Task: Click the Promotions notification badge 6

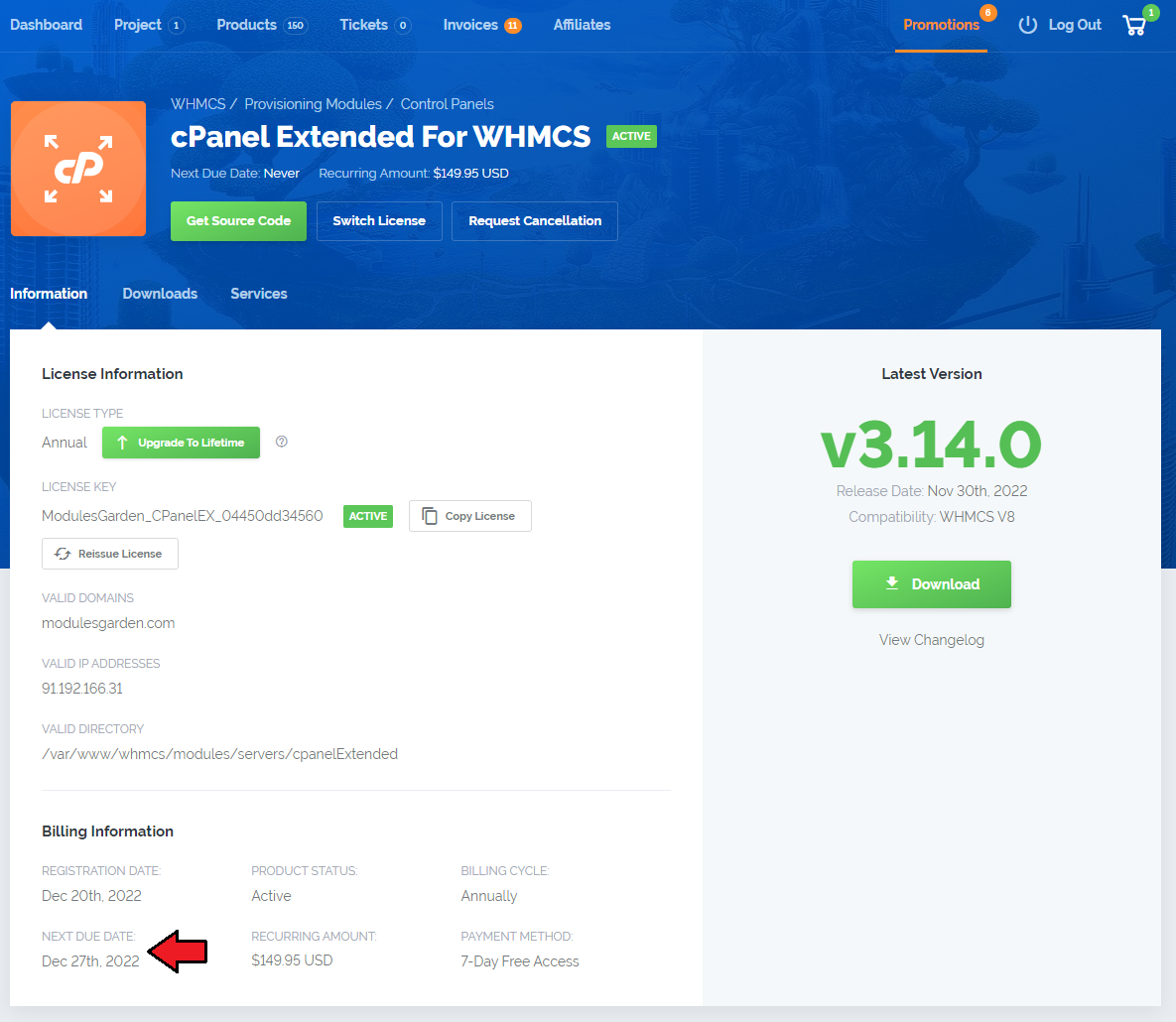Action: tap(987, 13)
